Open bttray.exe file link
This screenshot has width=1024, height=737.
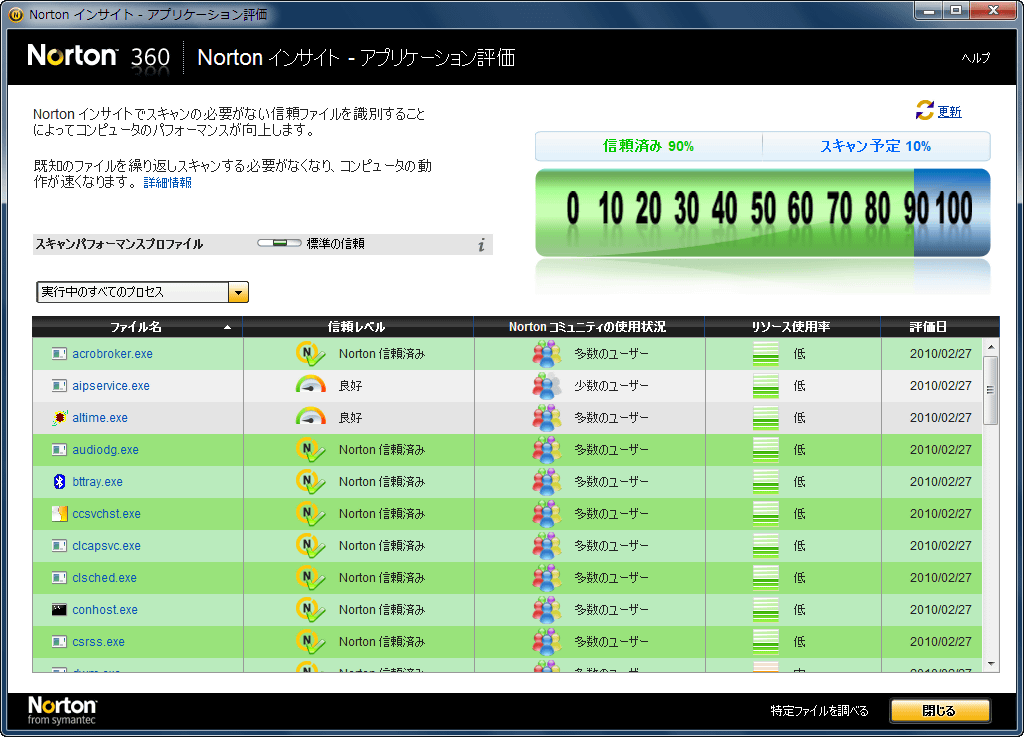pos(97,482)
